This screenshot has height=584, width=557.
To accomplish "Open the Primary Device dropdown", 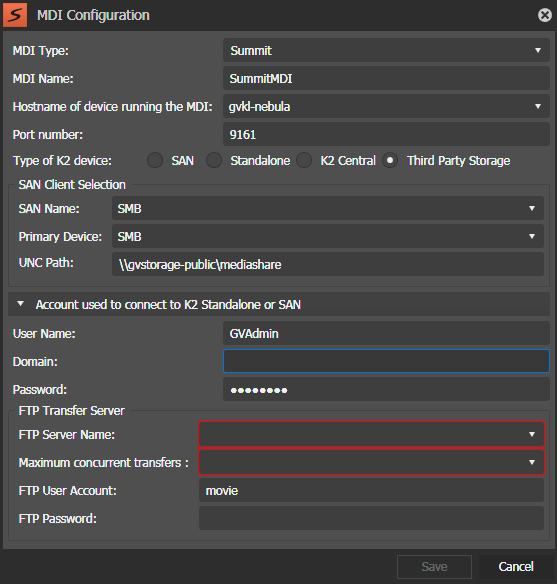I will (x=328, y=236).
